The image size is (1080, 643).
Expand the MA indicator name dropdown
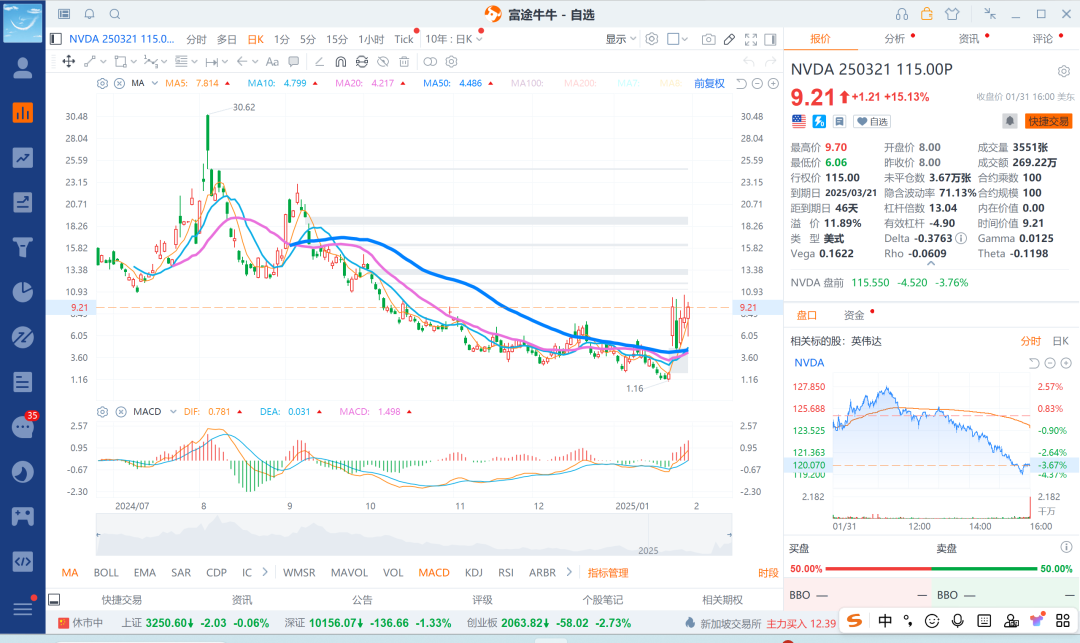tap(154, 83)
